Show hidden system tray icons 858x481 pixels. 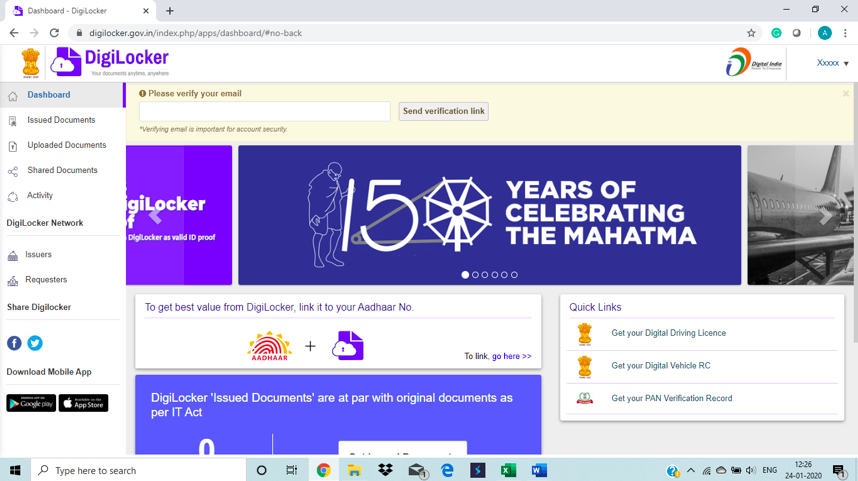691,471
